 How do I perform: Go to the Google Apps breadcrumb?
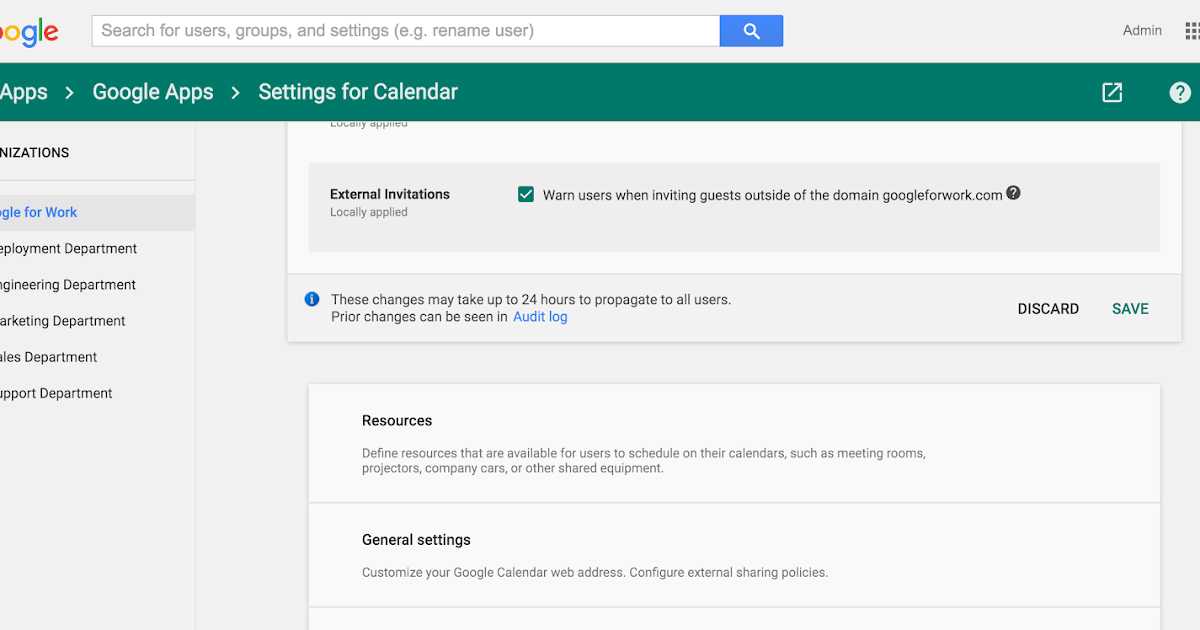(x=153, y=92)
